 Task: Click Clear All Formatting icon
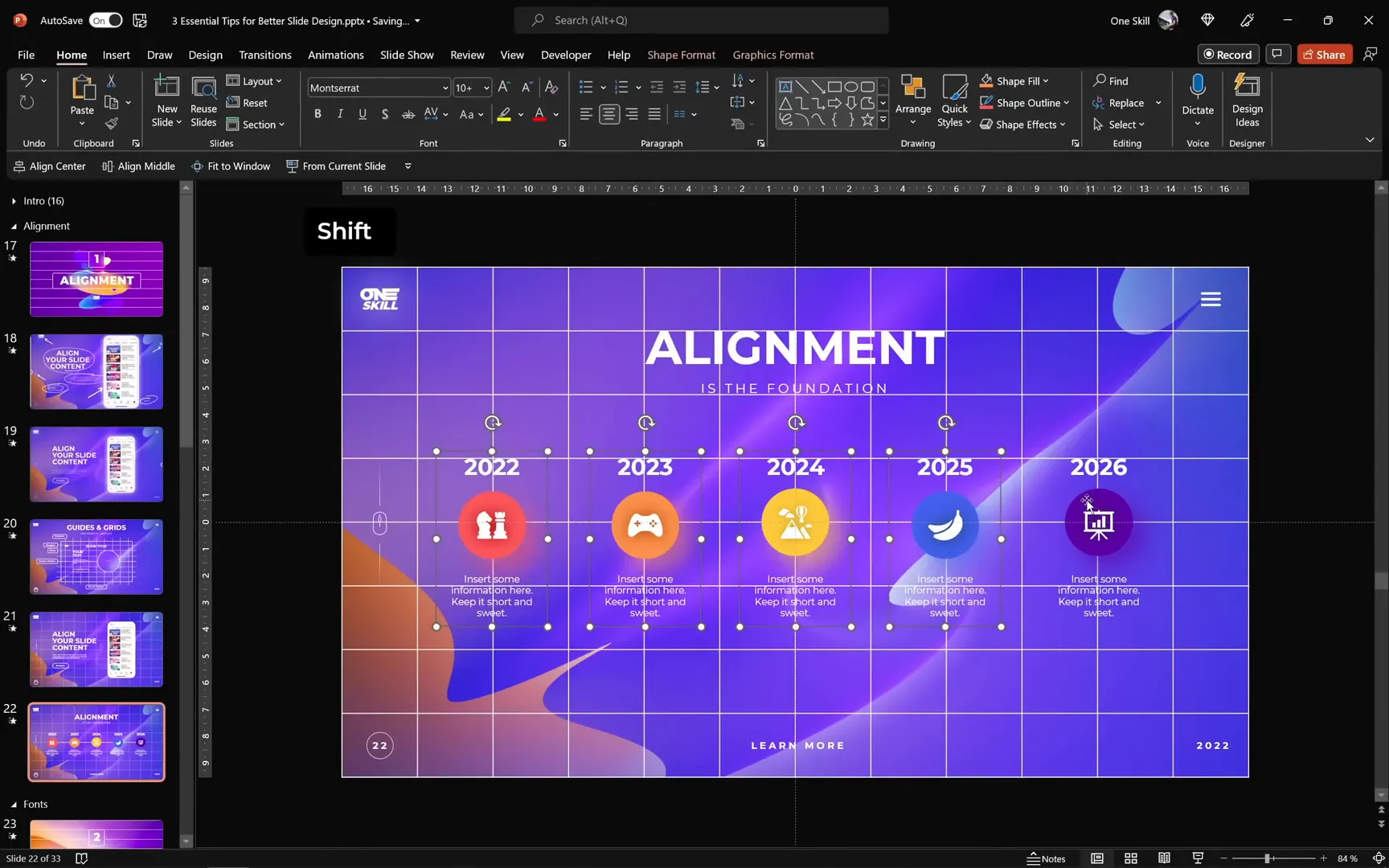551,87
